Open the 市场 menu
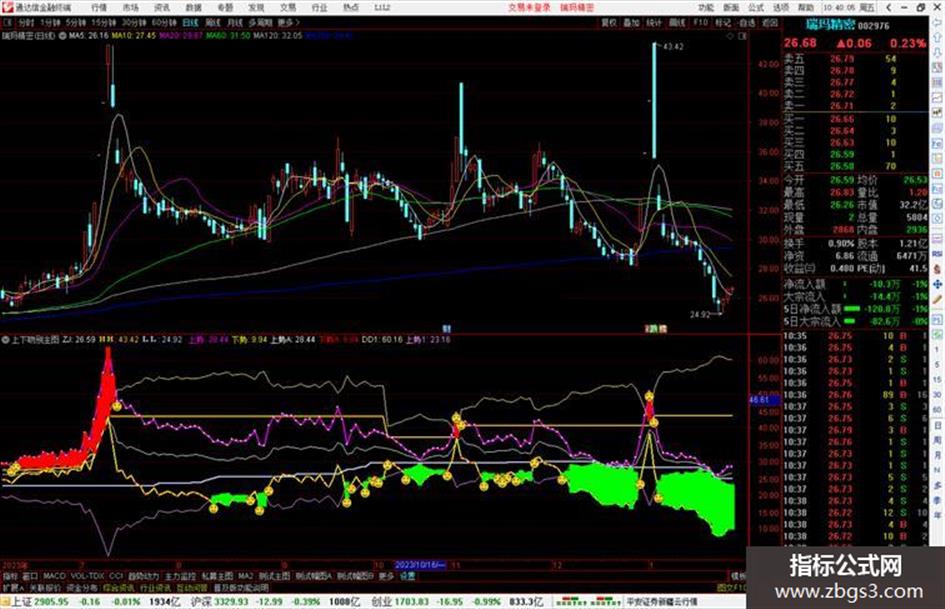945x609 pixels. click(x=130, y=8)
